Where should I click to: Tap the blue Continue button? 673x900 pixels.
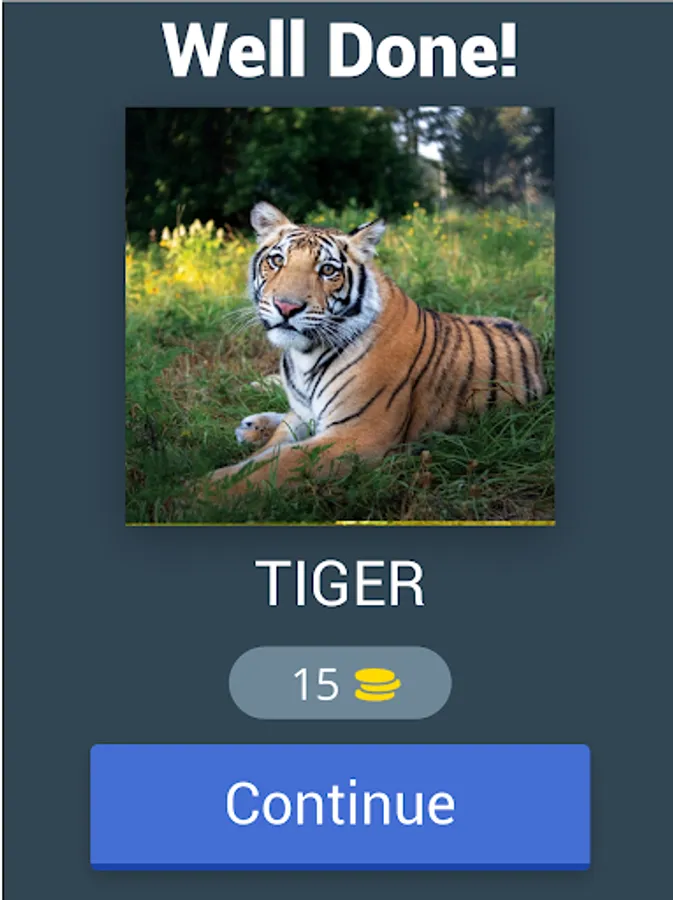(x=340, y=806)
